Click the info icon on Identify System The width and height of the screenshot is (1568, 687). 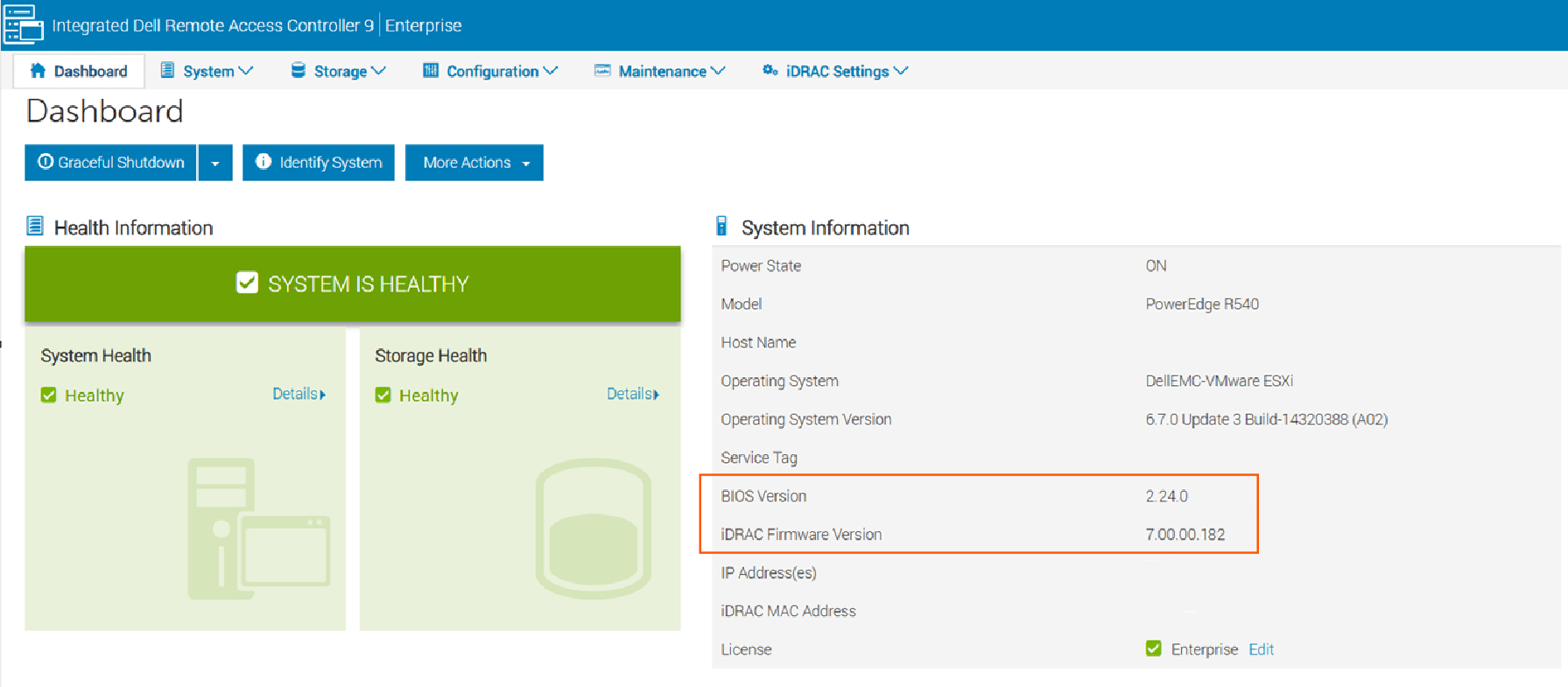pyautogui.click(x=264, y=162)
